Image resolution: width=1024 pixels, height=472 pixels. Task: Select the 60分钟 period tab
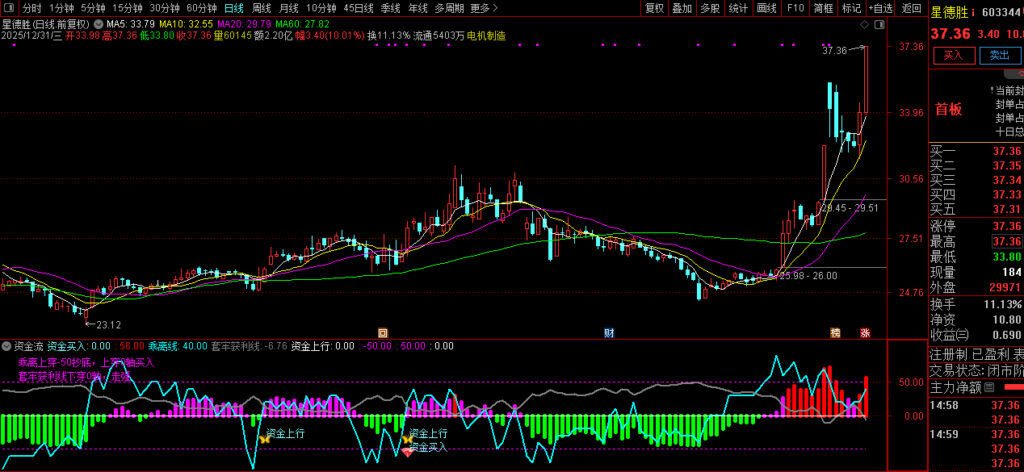point(201,8)
